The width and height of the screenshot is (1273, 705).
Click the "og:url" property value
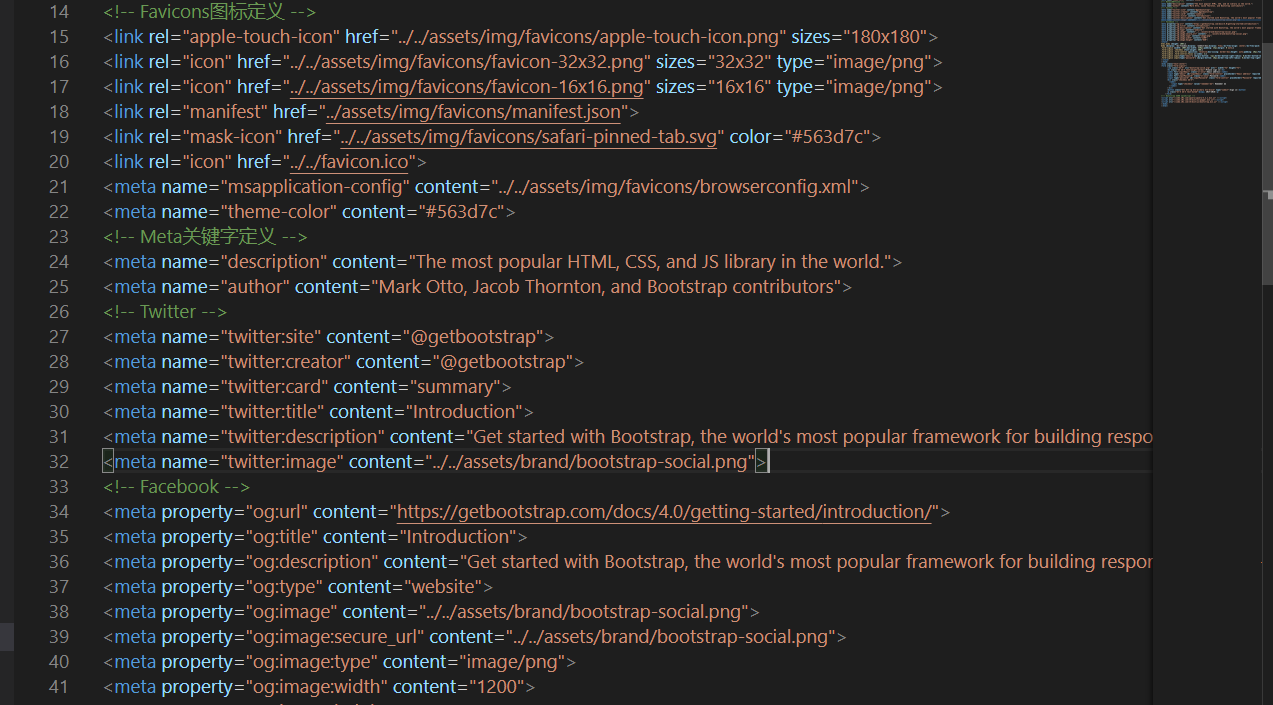[x=277, y=512]
